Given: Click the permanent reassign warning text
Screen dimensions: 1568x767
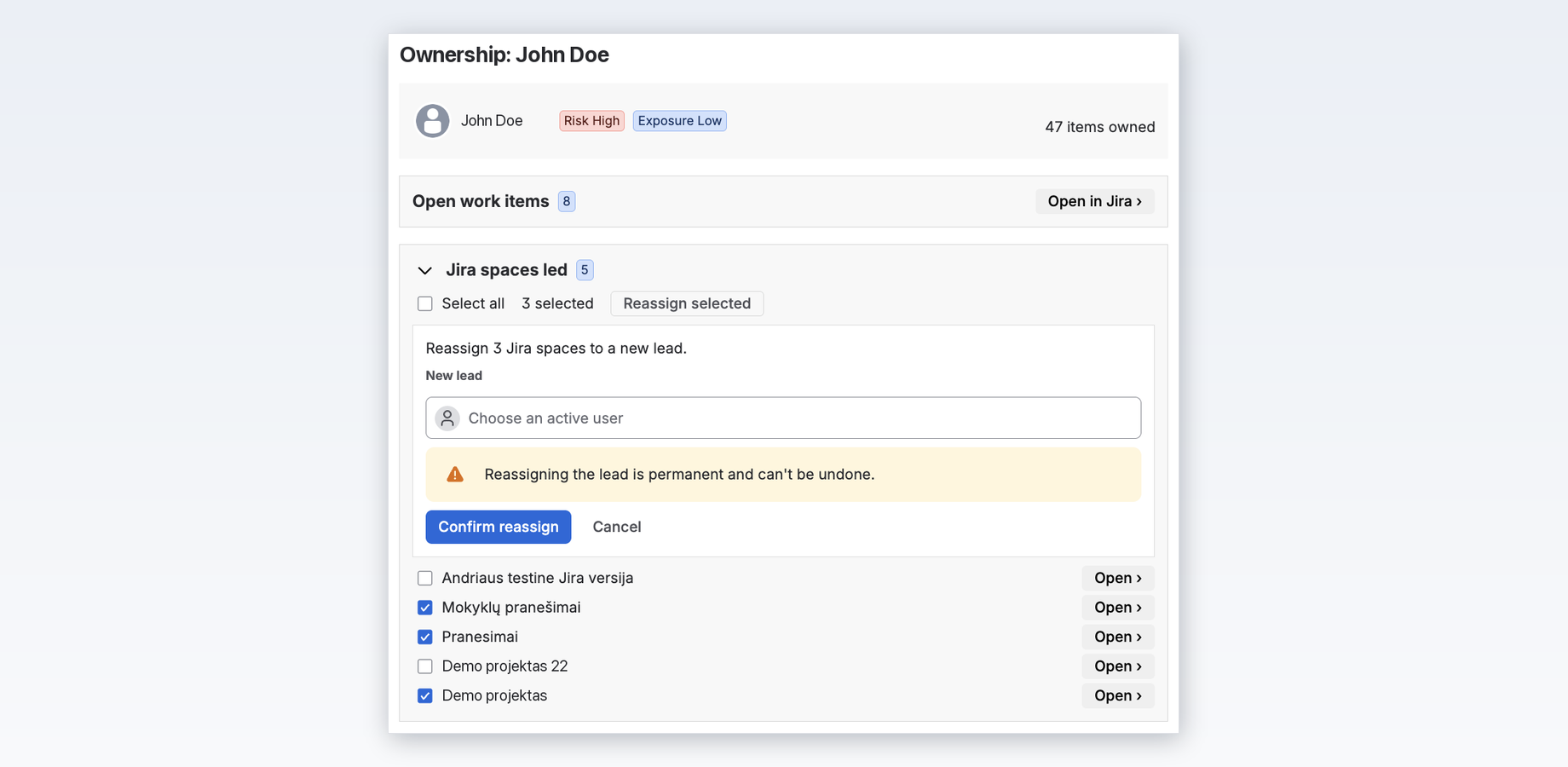Looking at the screenshot, I should click(x=679, y=475).
